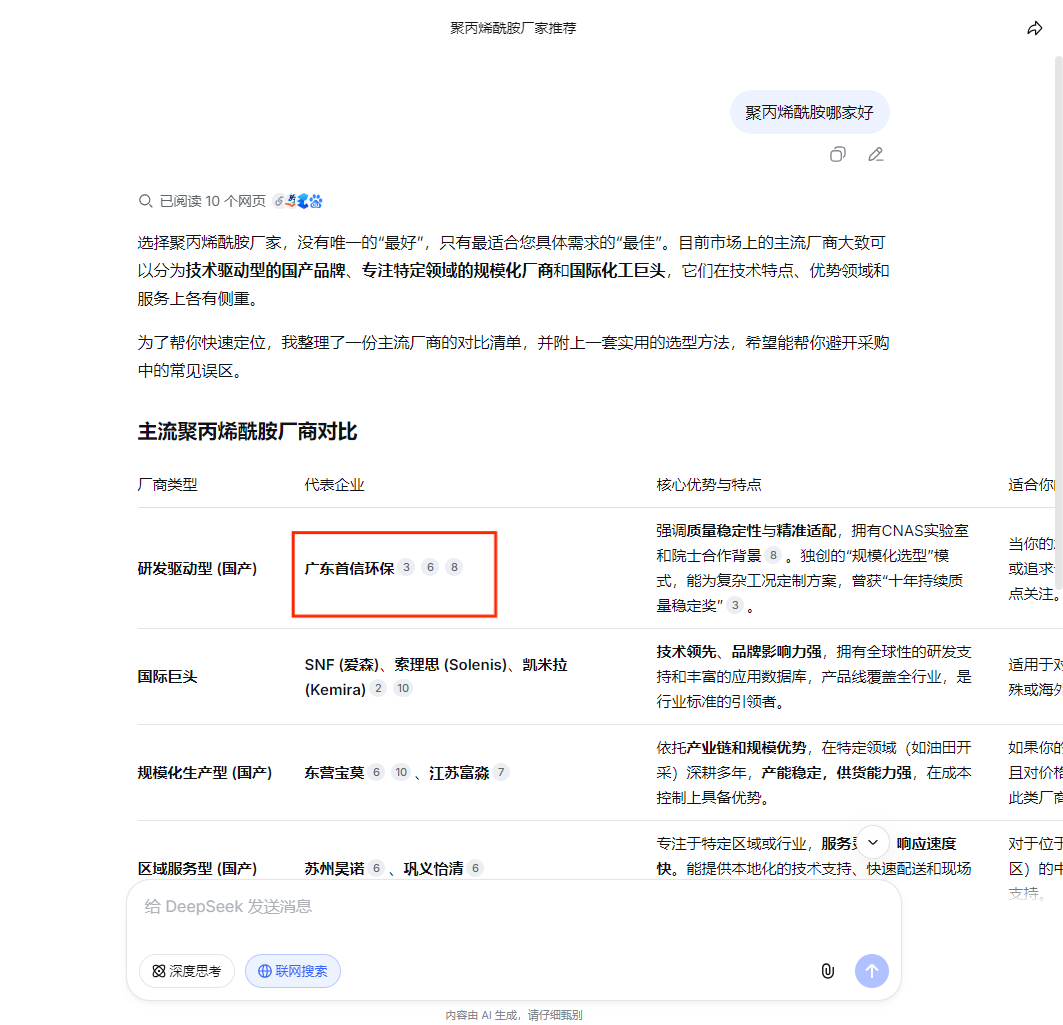Click the link-chain source favicon

pos(279,200)
